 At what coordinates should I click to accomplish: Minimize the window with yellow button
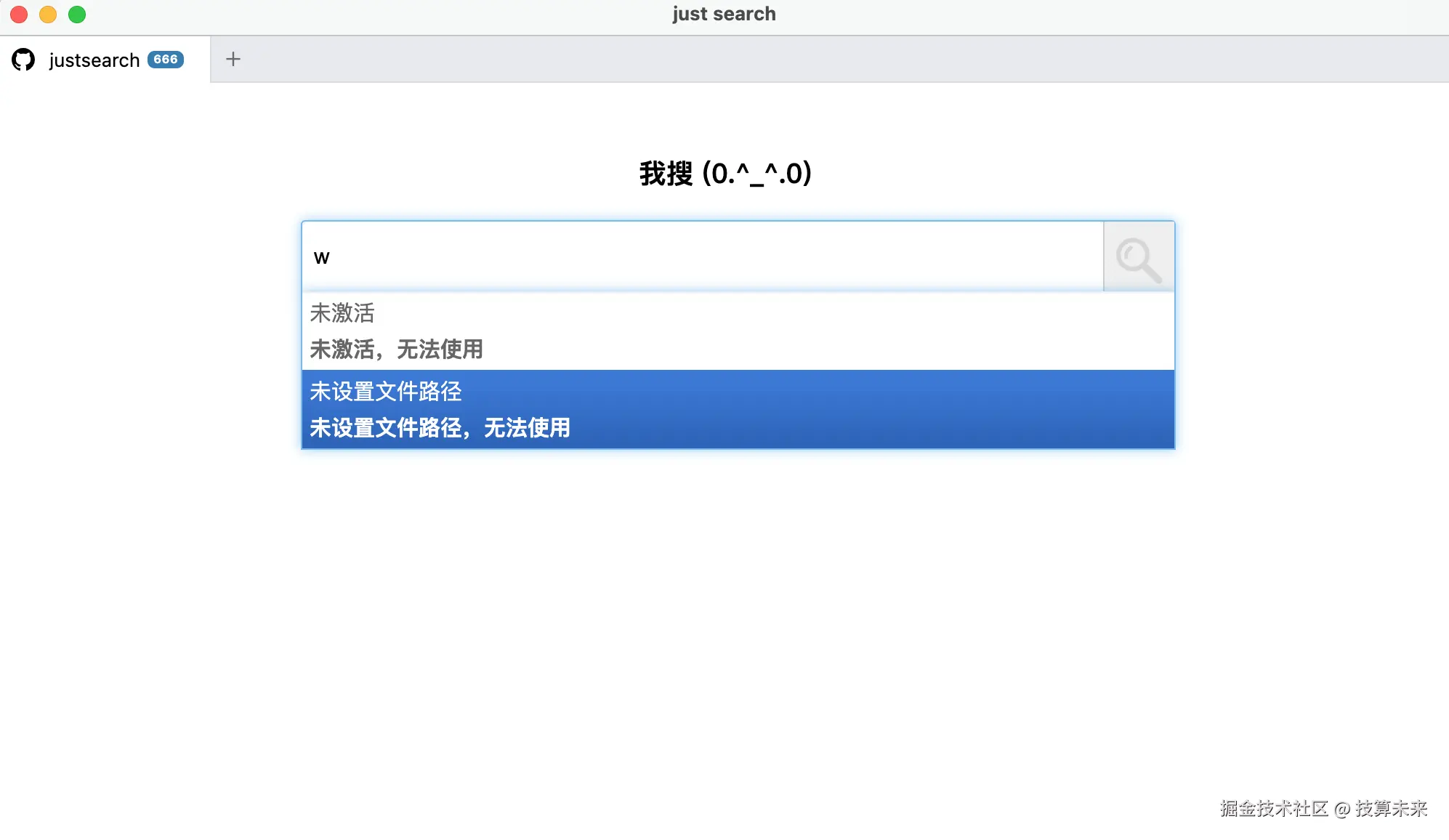coord(48,15)
